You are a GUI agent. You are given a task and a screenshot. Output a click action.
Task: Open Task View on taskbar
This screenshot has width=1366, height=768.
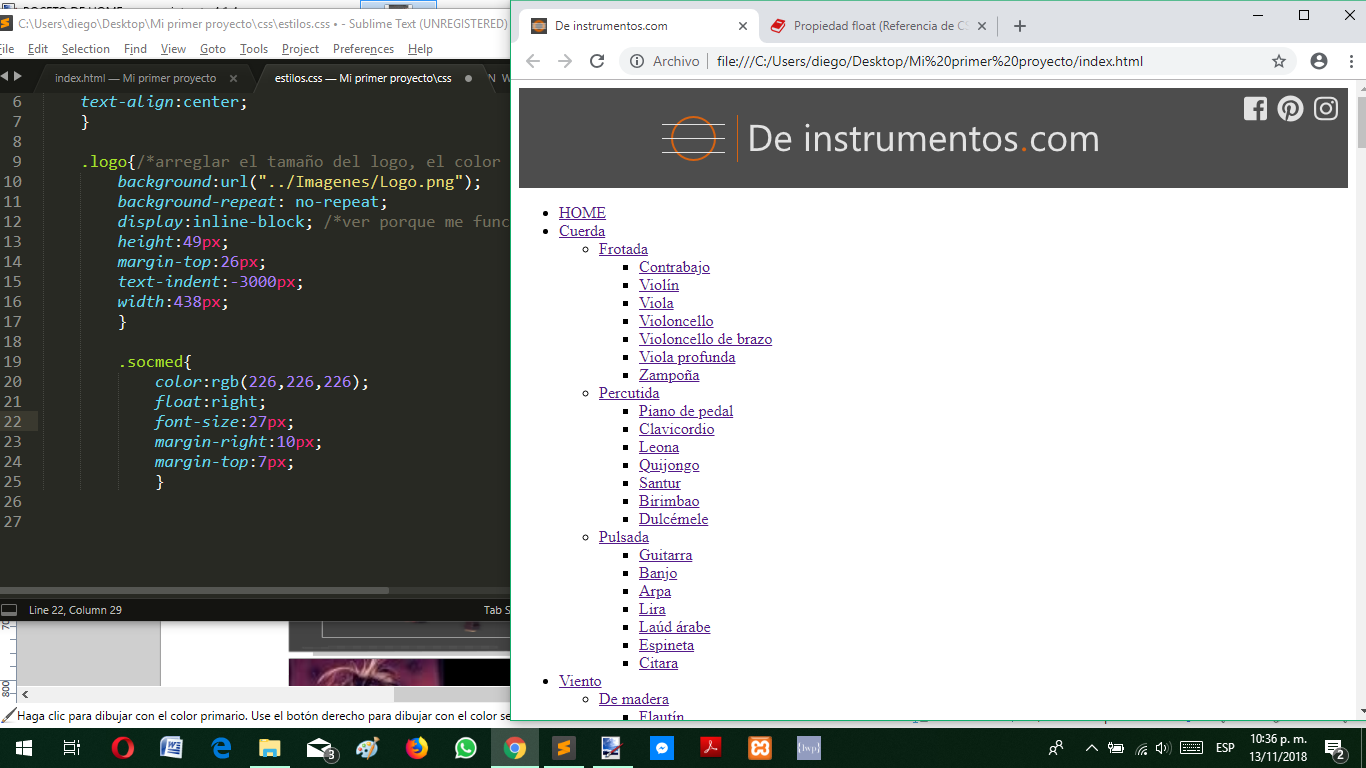(x=71, y=748)
